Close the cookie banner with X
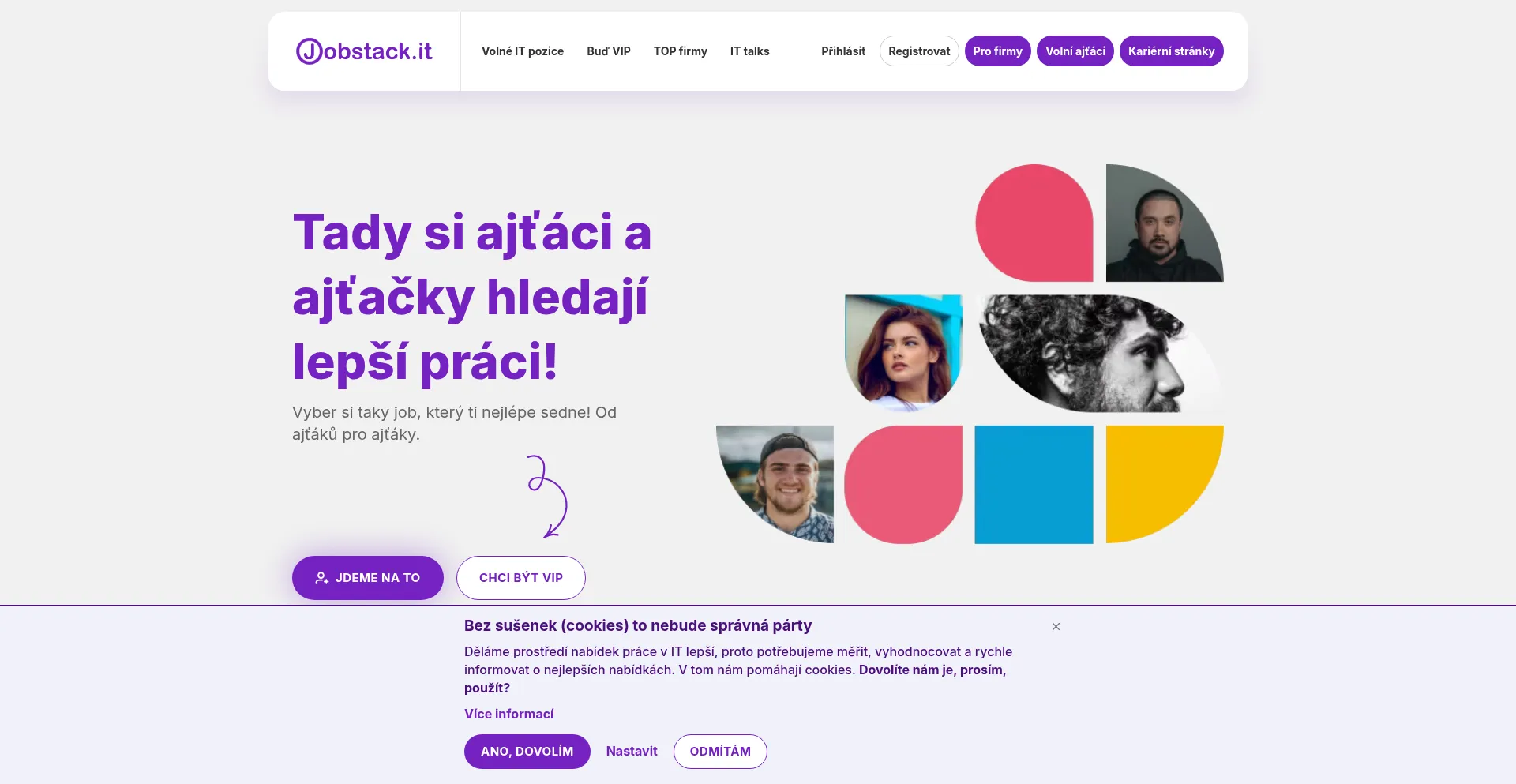Image resolution: width=1516 pixels, height=784 pixels. click(x=1056, y=626)
